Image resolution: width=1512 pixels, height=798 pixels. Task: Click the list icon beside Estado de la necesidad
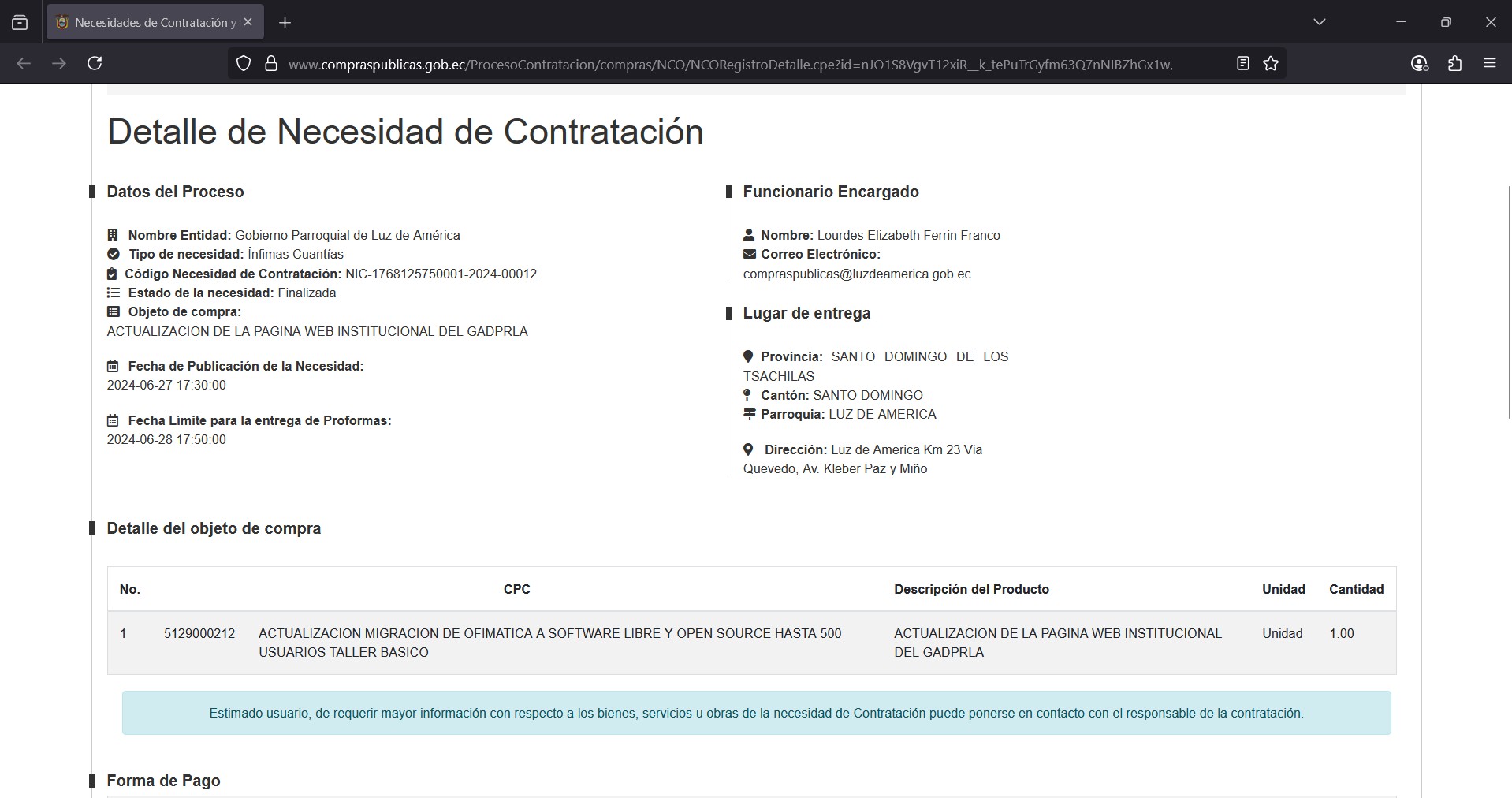(113, 293)
